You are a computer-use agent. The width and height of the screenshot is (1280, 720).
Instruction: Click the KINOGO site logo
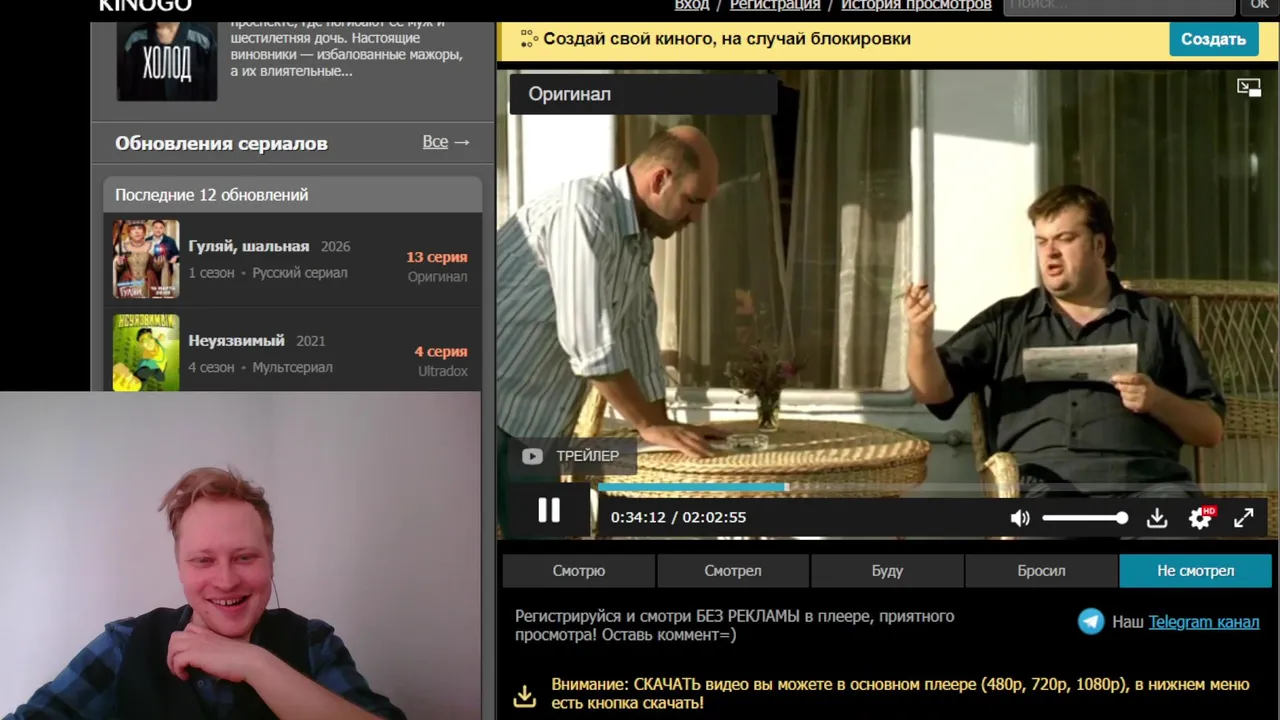[145, 5]
